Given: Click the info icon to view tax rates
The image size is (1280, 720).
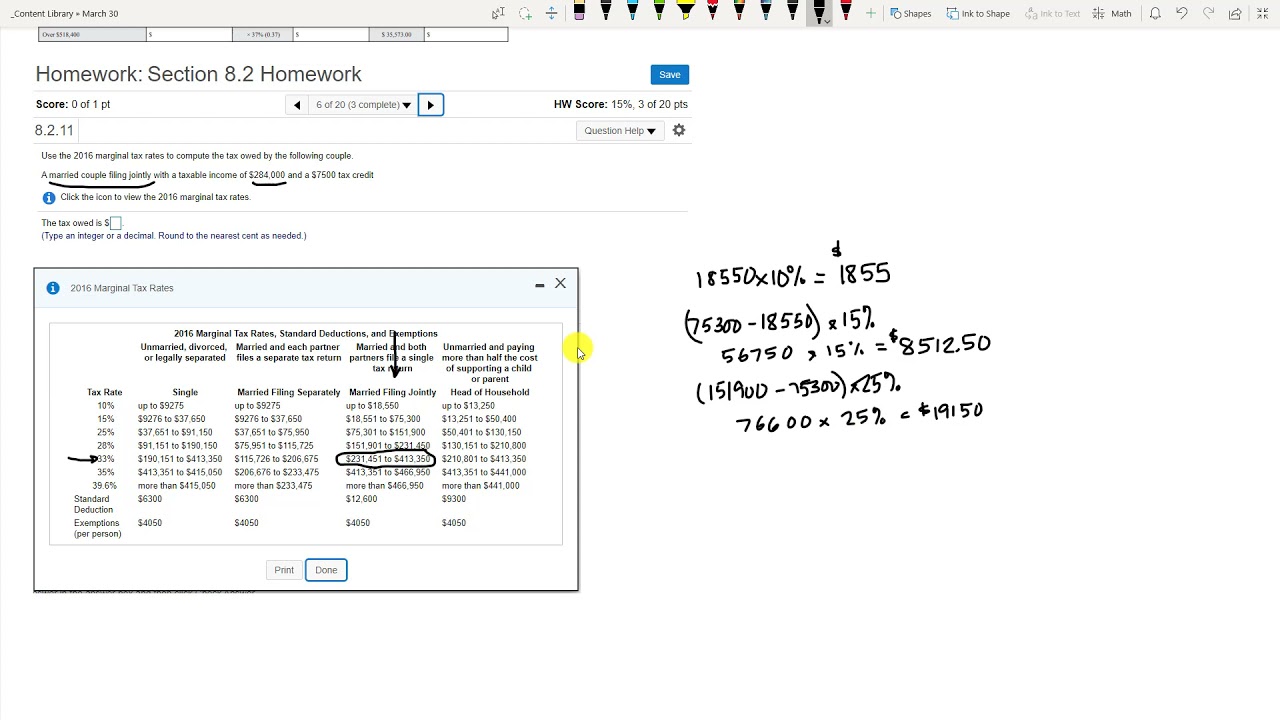Looking at the screenshot, I should 49,197.
